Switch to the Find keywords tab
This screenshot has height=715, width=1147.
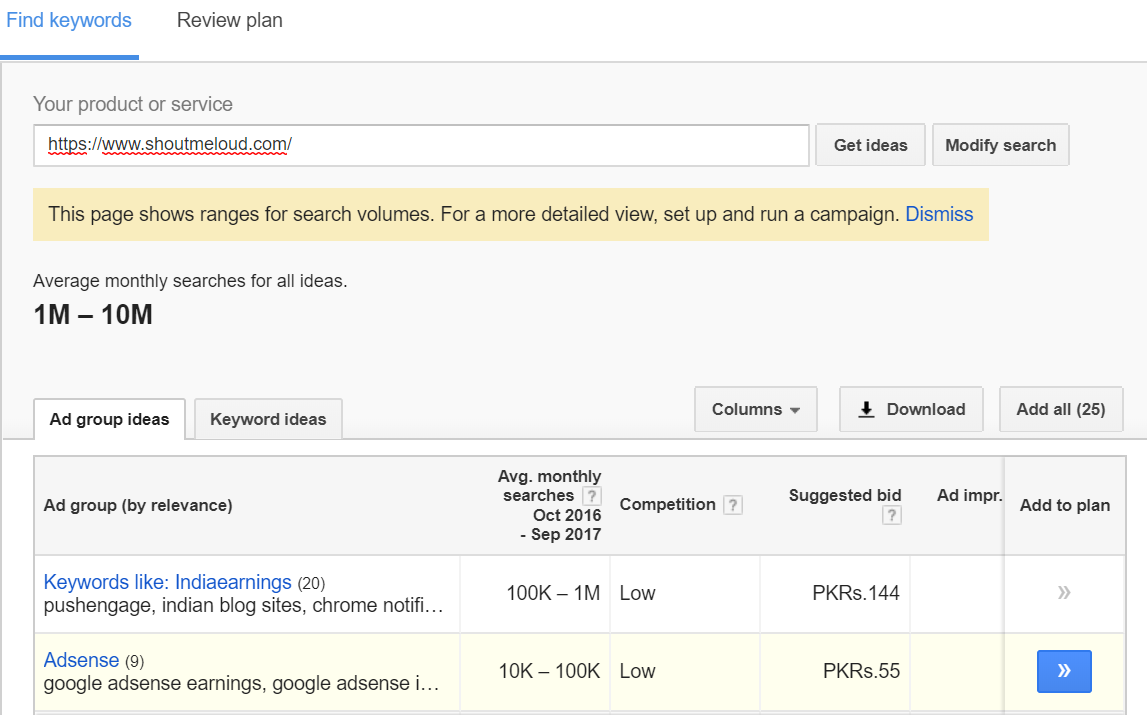[x=69, y=20]
